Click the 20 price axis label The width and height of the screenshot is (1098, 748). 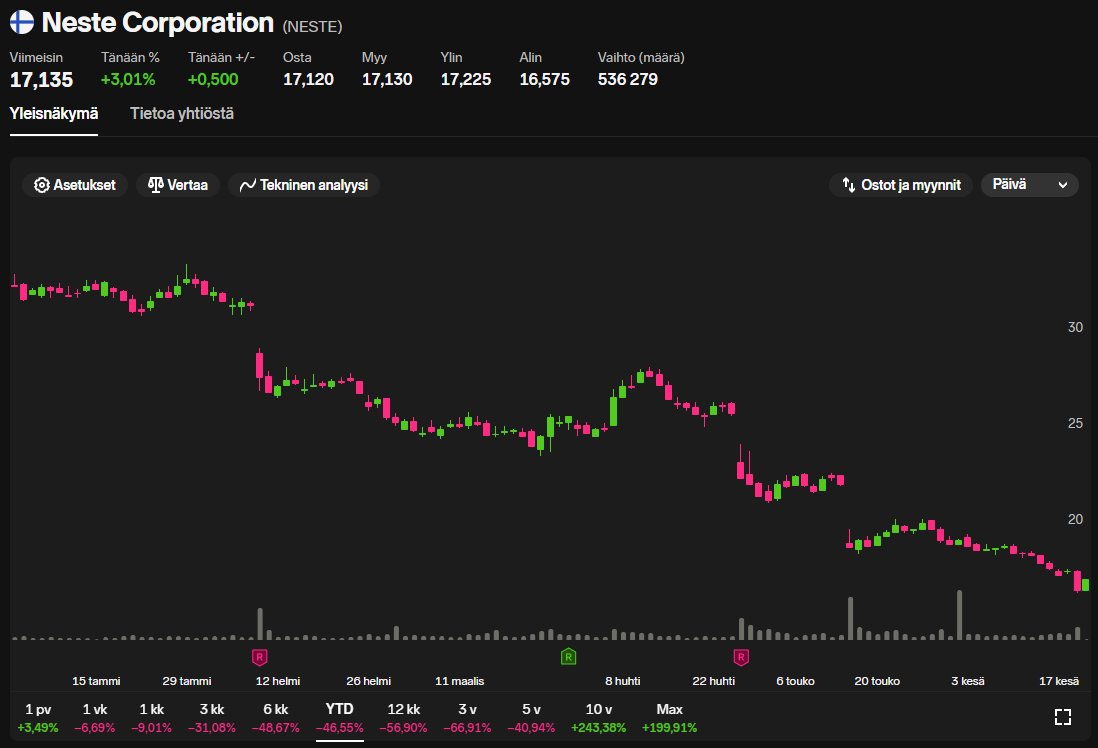1075,519
